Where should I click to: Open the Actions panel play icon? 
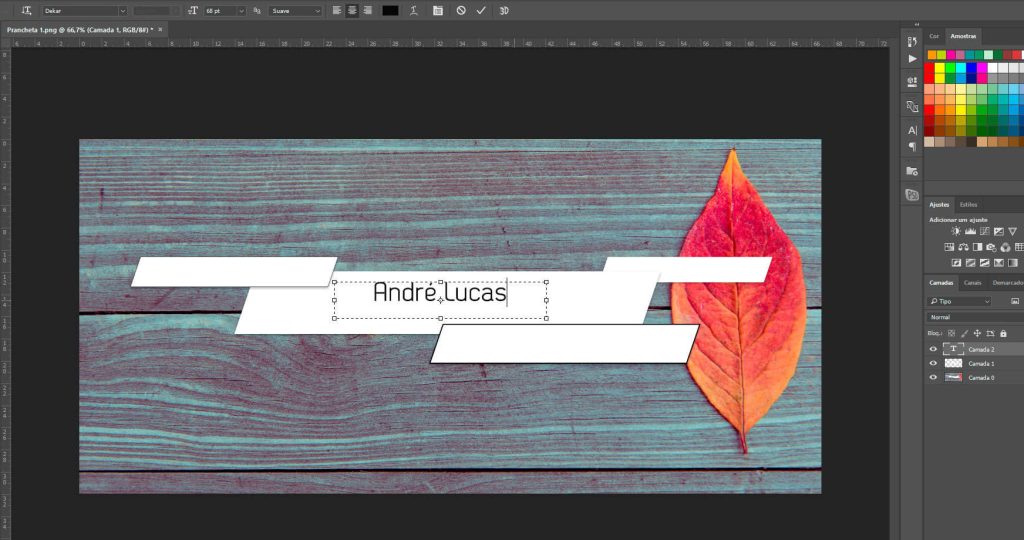pyautogui.click(x=912, y=58)
